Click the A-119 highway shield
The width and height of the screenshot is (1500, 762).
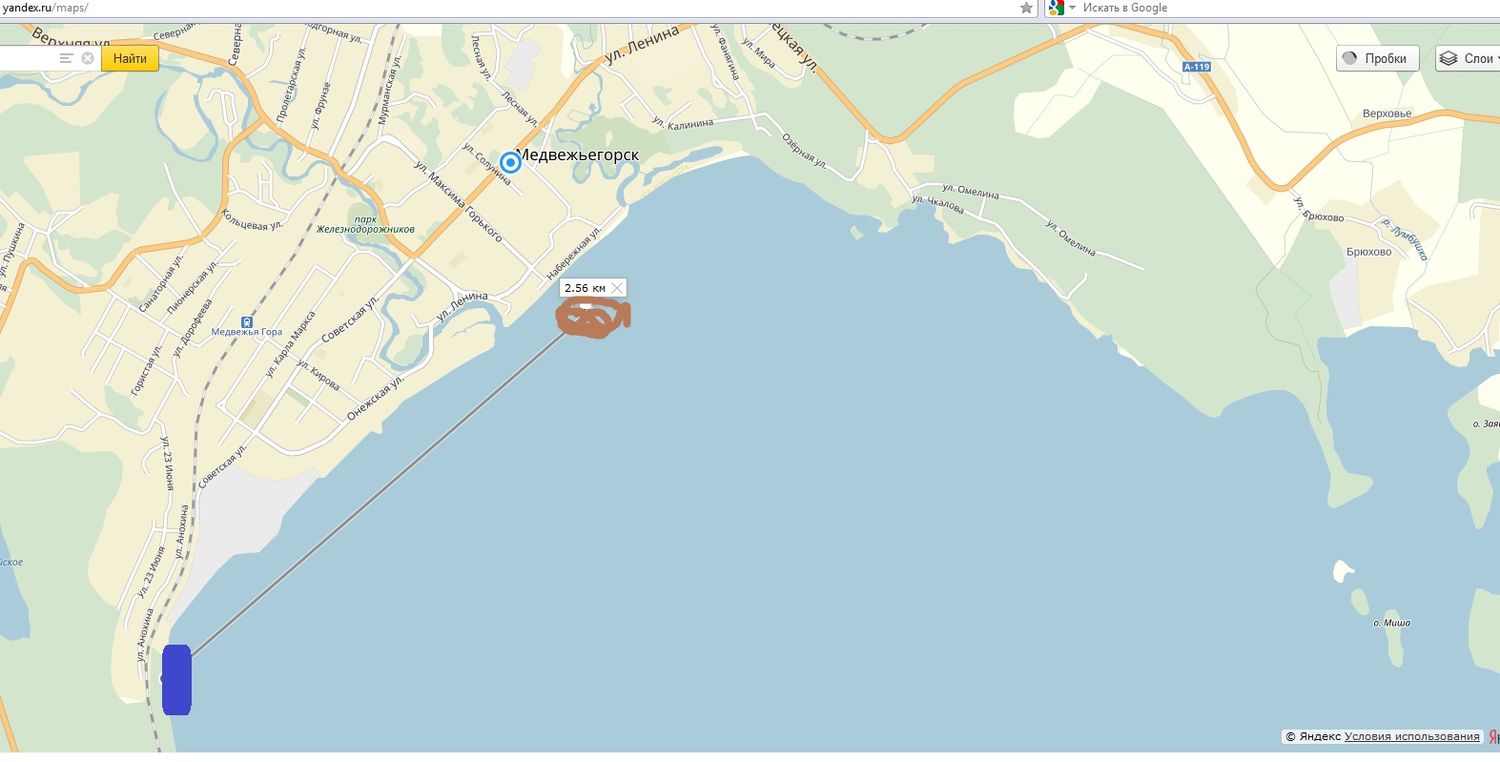click(x=1196, y=67)
